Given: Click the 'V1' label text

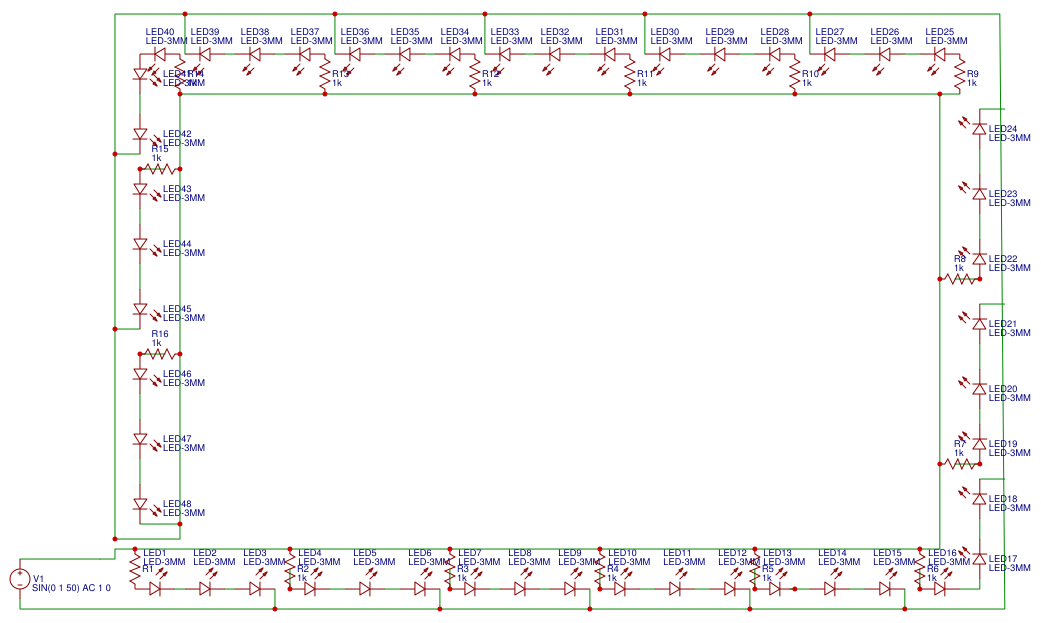Looking at the screenshot, I should [x=38, y=579].
